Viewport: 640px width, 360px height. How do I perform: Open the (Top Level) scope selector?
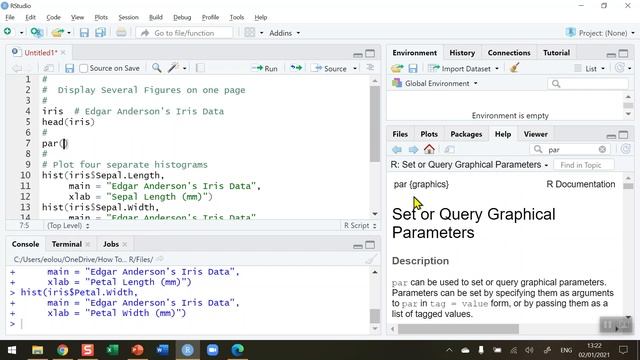pos(68,225)
